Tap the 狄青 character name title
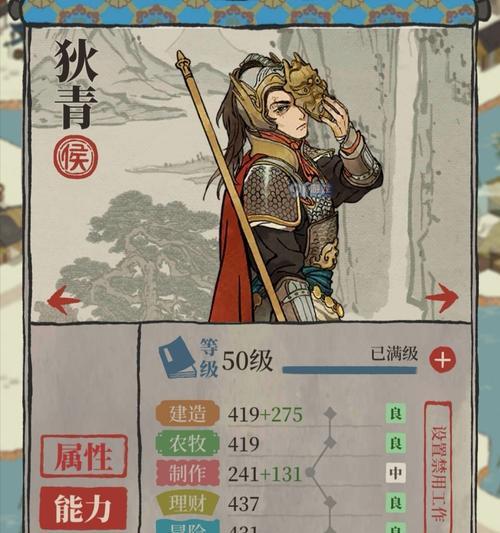500x533 pixels. coord(75,84)
